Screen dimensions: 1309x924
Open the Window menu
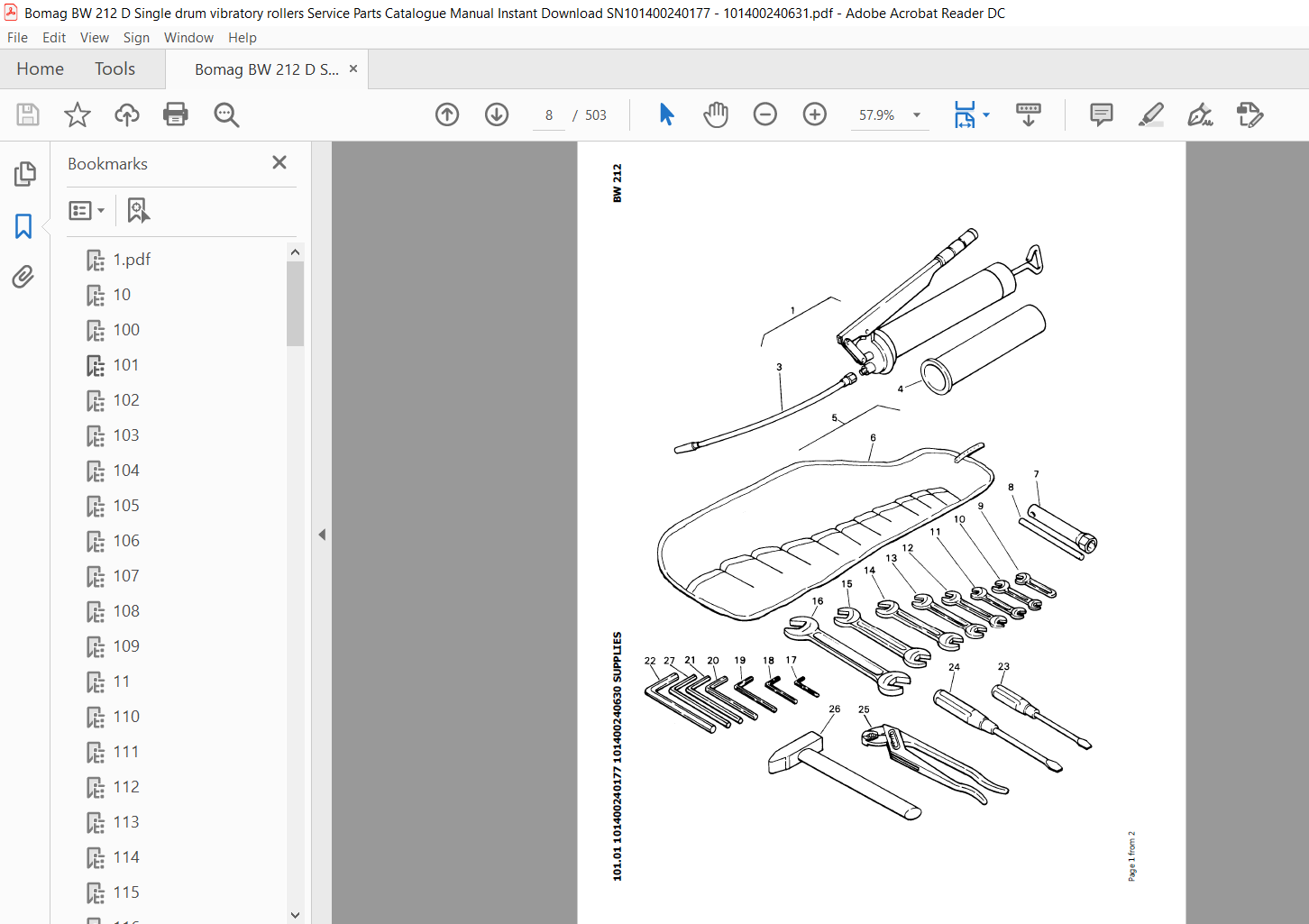point(188,38)
